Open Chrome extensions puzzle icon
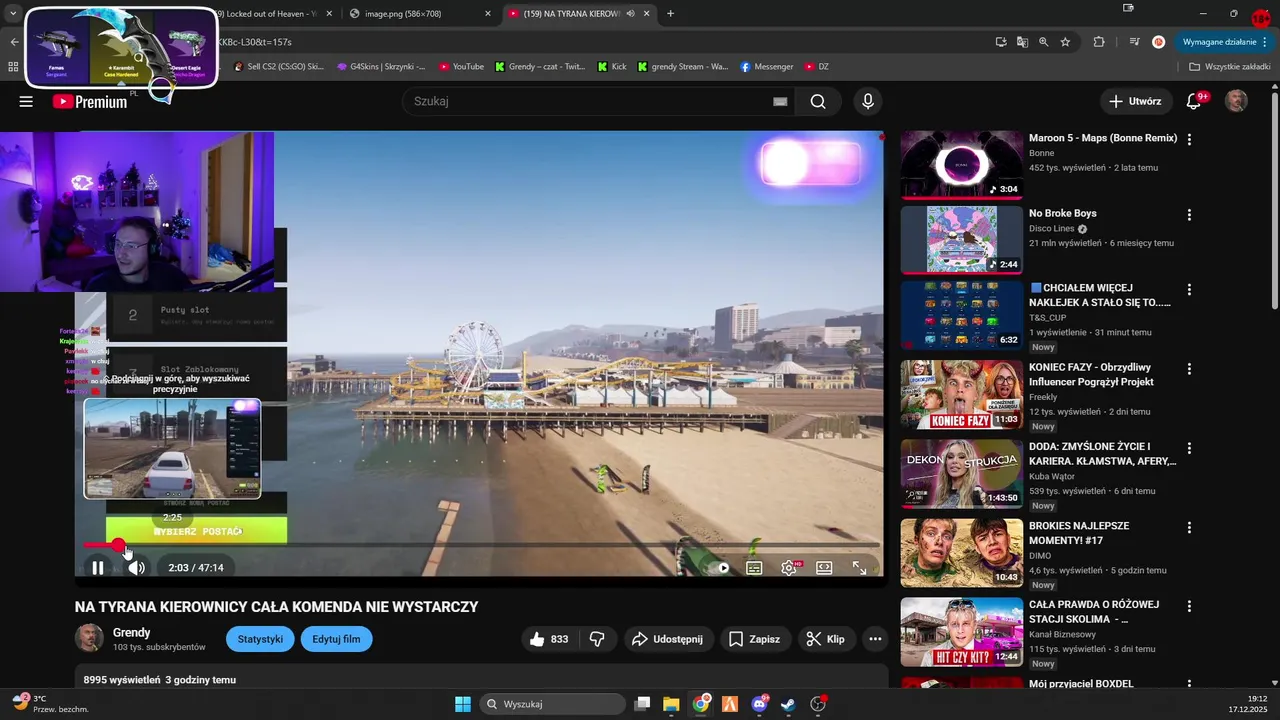The image size is (1280, 720). tap(1099, 42)
